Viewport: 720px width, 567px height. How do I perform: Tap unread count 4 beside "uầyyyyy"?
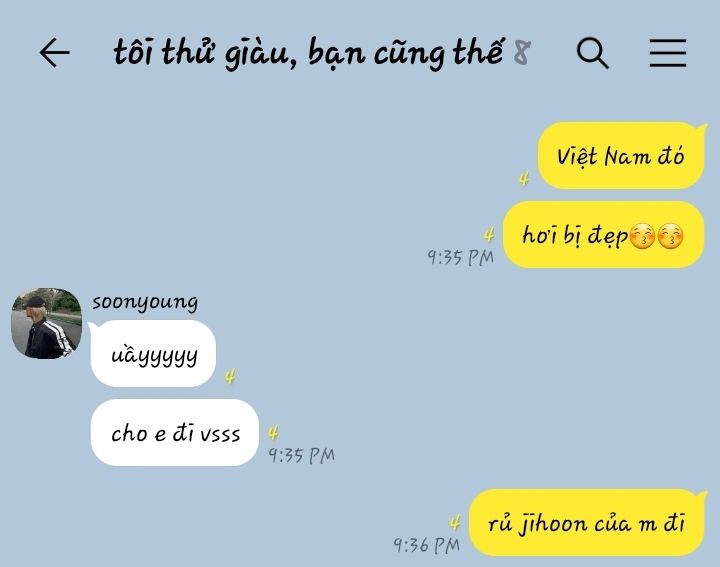coord(230,377)
